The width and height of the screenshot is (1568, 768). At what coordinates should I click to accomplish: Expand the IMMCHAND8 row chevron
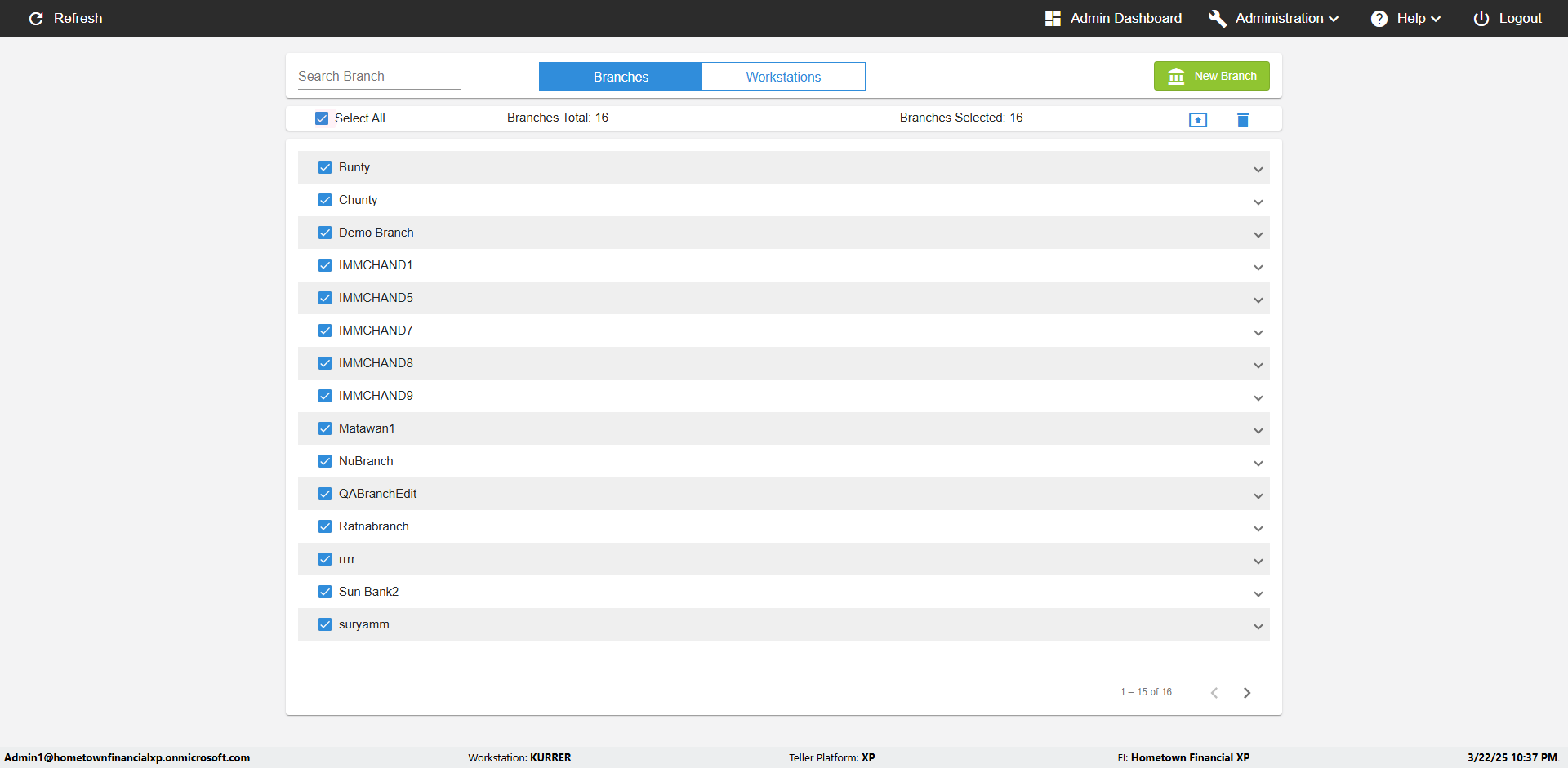(1258, 366)
